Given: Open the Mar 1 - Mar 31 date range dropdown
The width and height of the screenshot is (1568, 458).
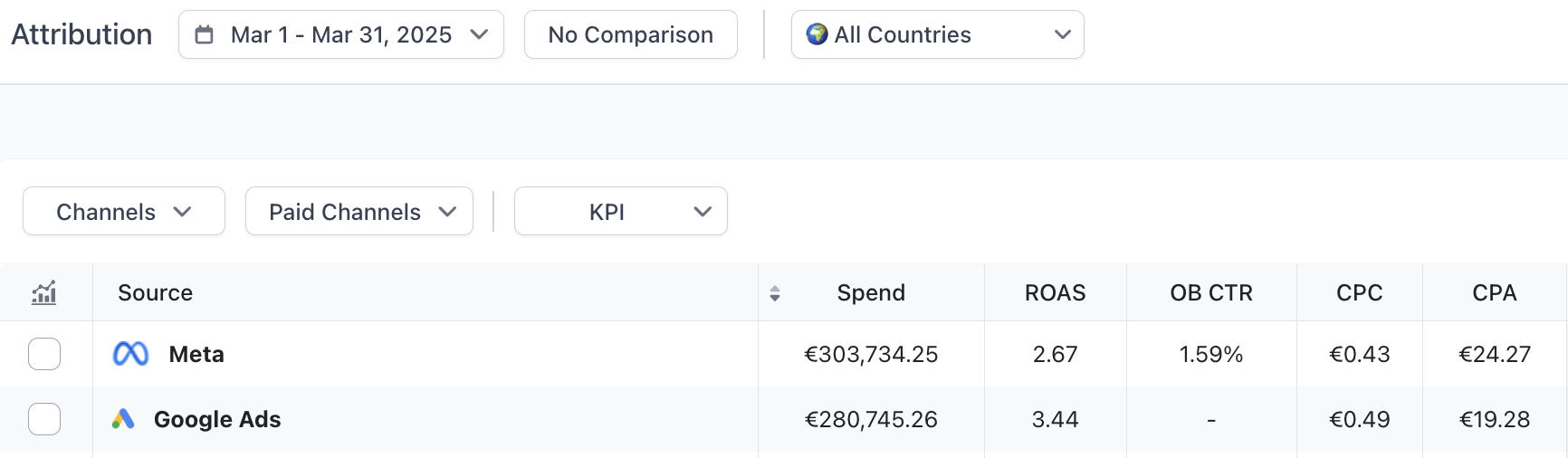Looking at the screenshot, I should click(341, 34).
